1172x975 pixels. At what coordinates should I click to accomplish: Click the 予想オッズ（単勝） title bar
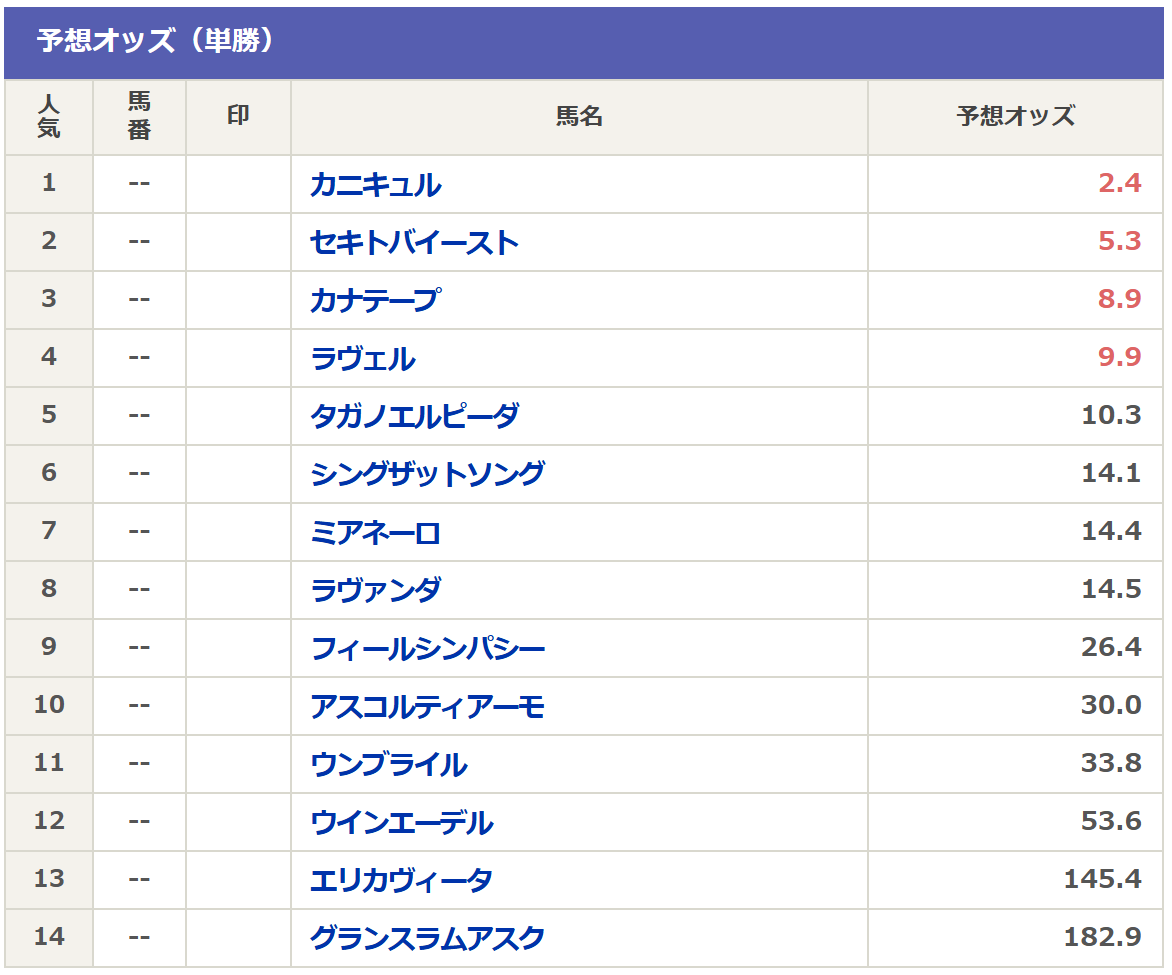585,42
